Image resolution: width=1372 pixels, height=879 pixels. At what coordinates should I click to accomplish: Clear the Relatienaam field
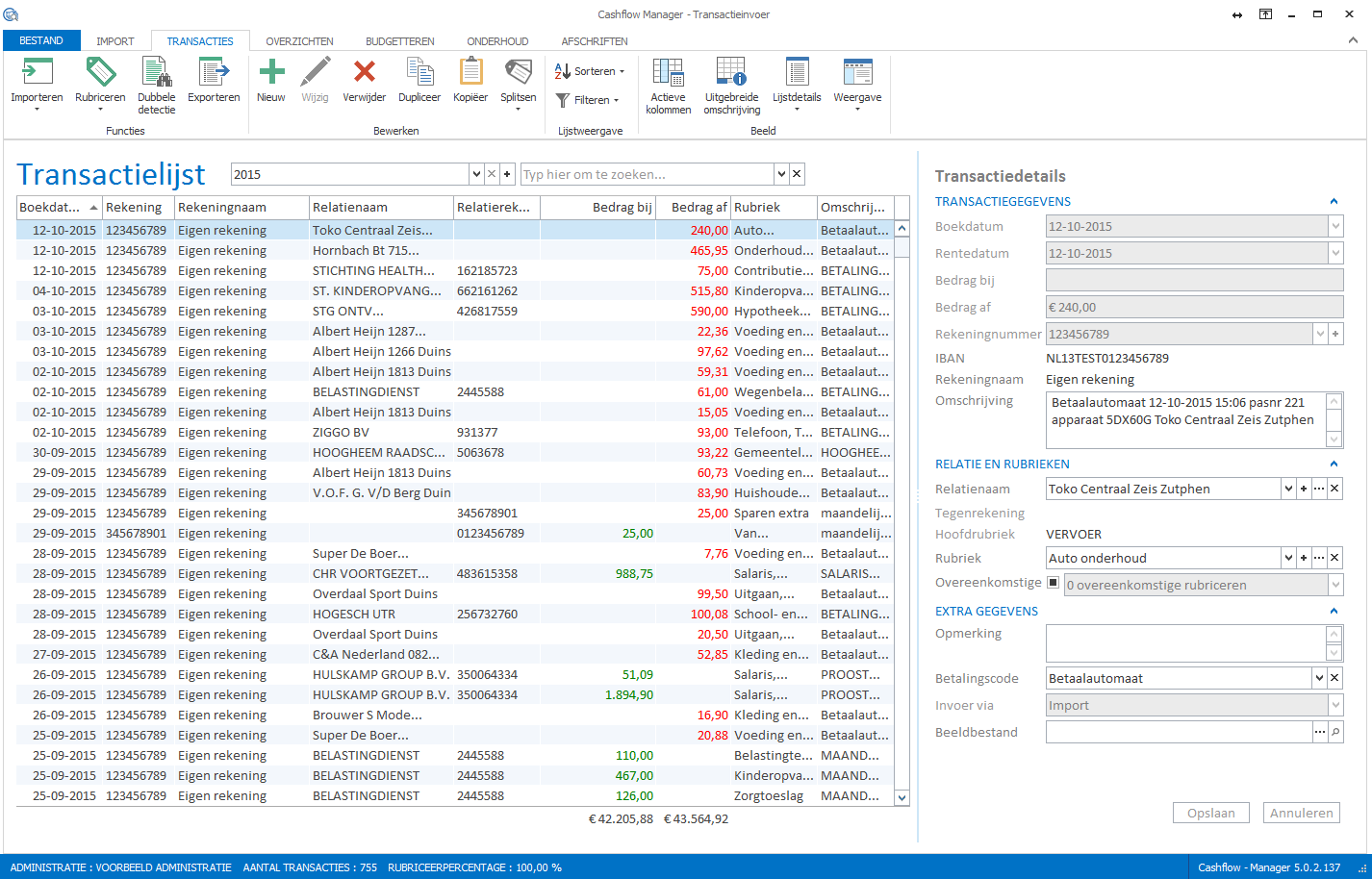coord(1334,489)
